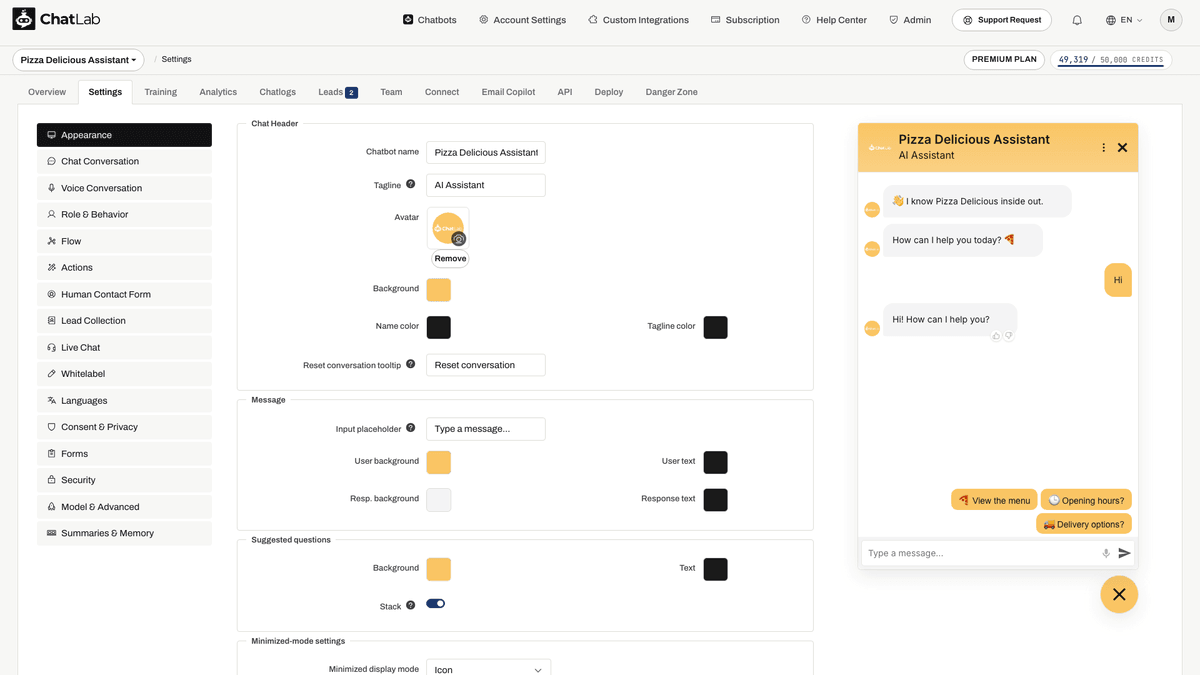Open the Pizza Delicious Assistant chatbot dropdown
Viewport: 1200px width, 675px height.
coord(78,60)
